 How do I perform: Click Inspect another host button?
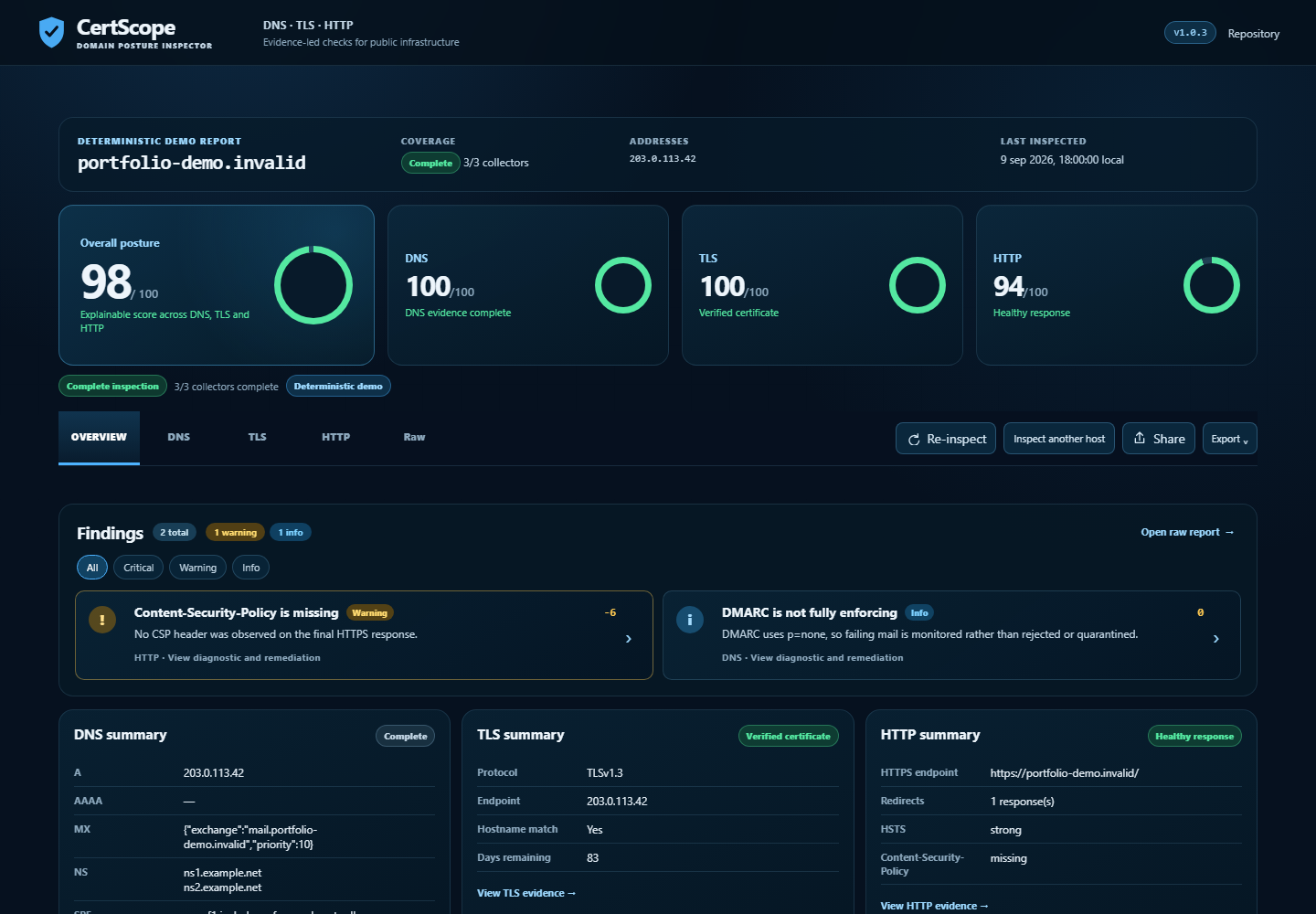pos(1059,439)
